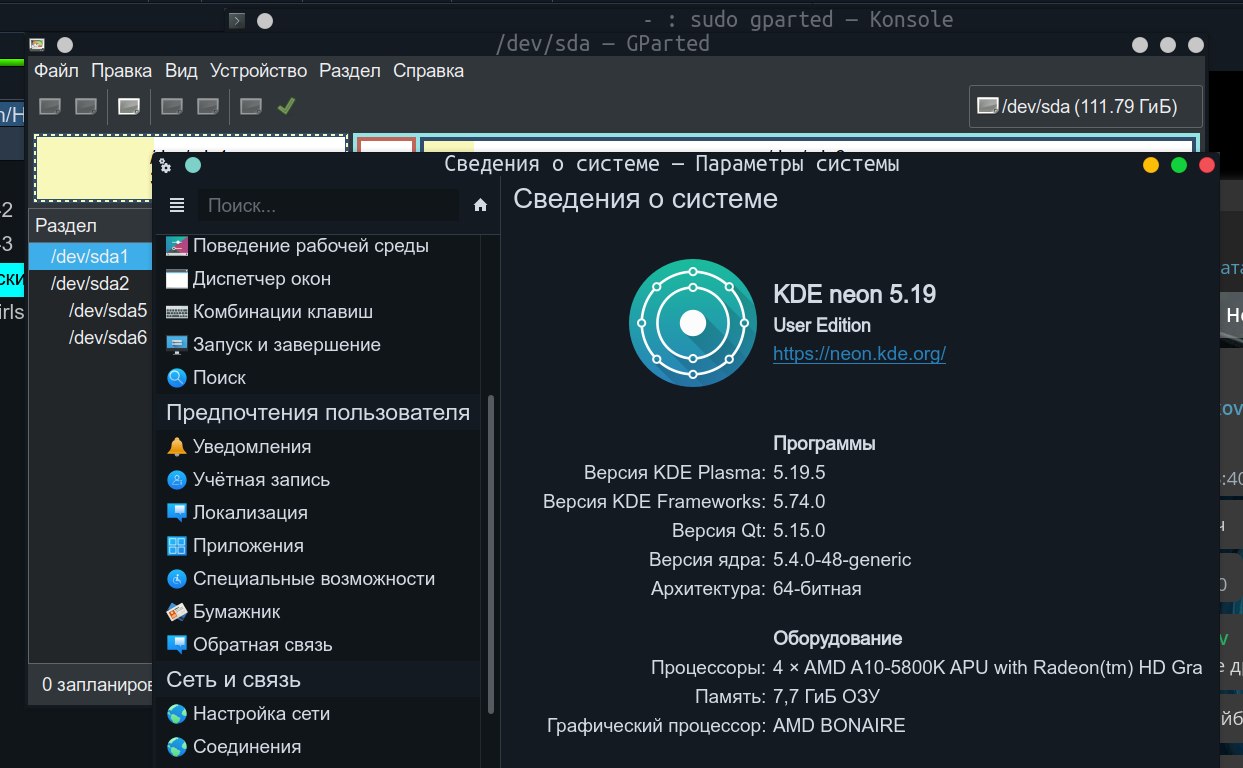Click the home icon beside the search field
This screenshot has width=1243, height=768.
point(480,205)
